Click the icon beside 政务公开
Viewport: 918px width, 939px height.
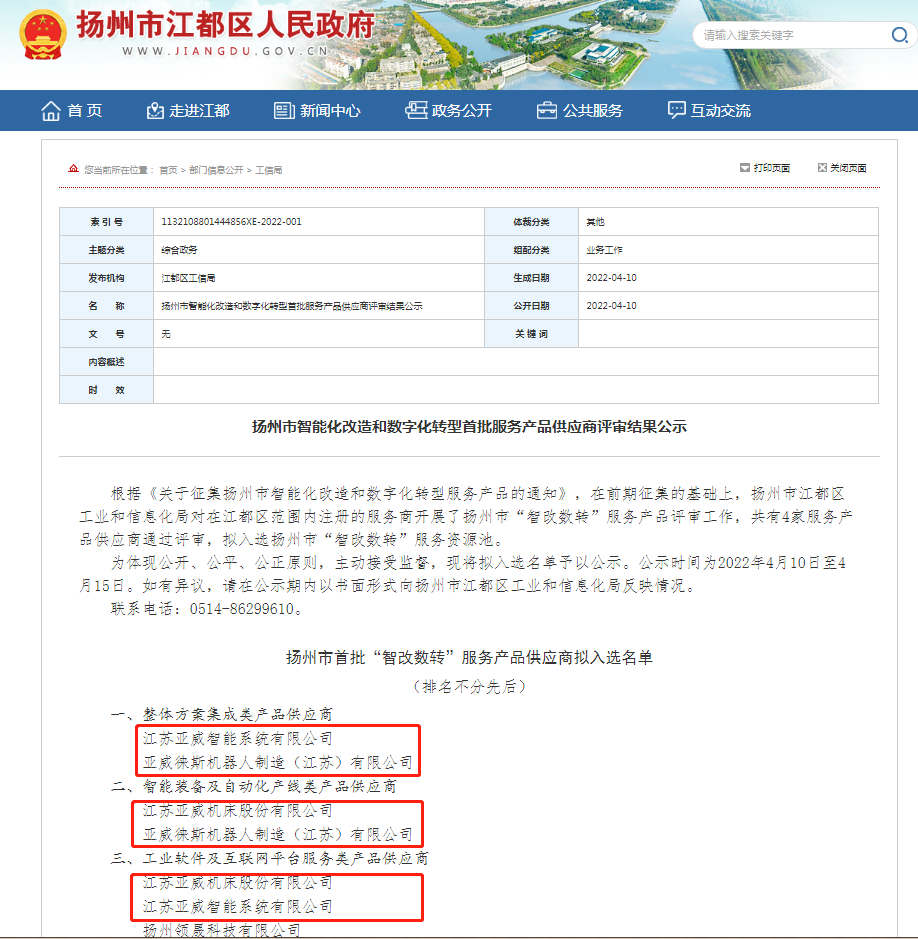[415, 111]
